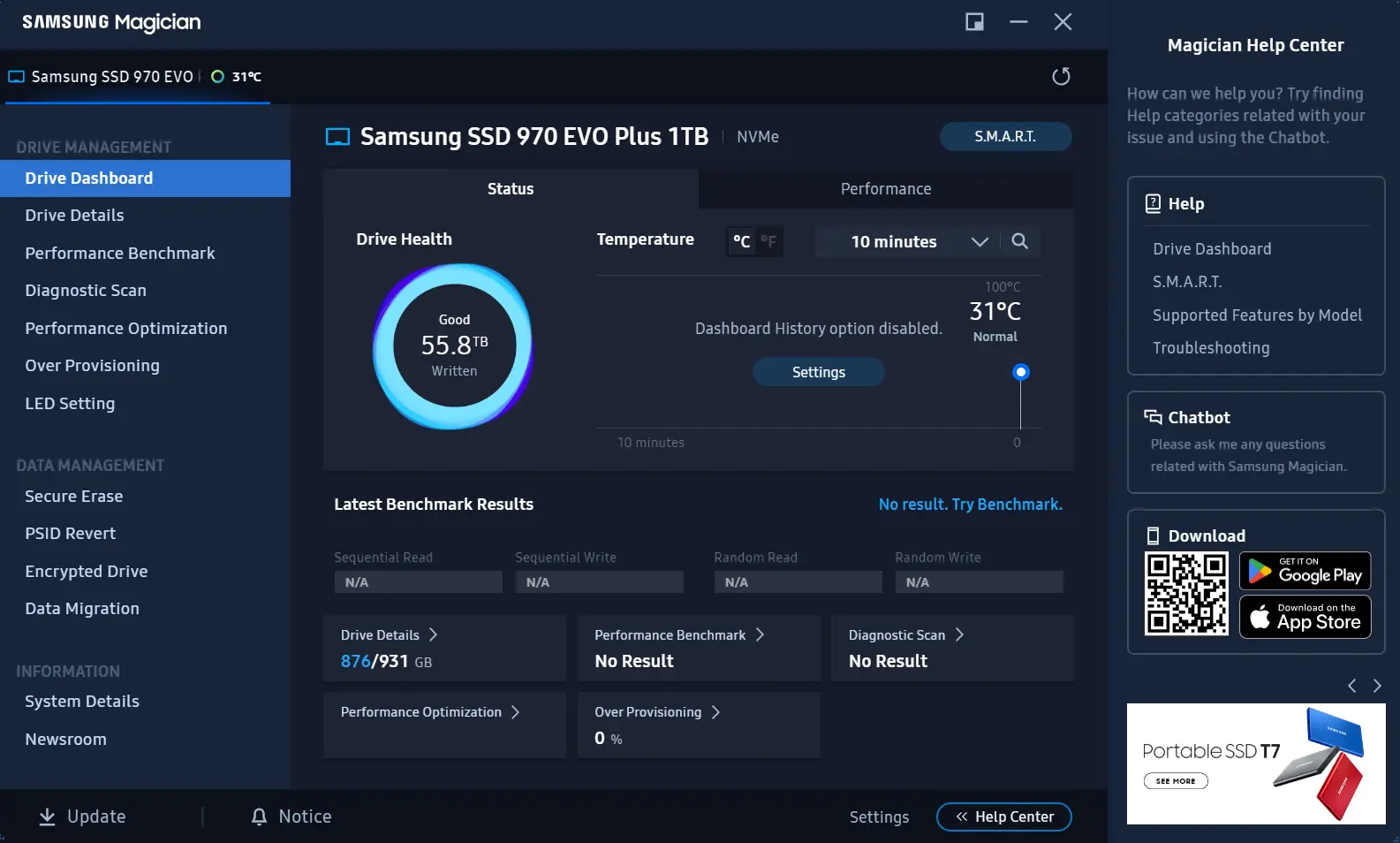Click the Help question-mark icon

click(1153, 203)
